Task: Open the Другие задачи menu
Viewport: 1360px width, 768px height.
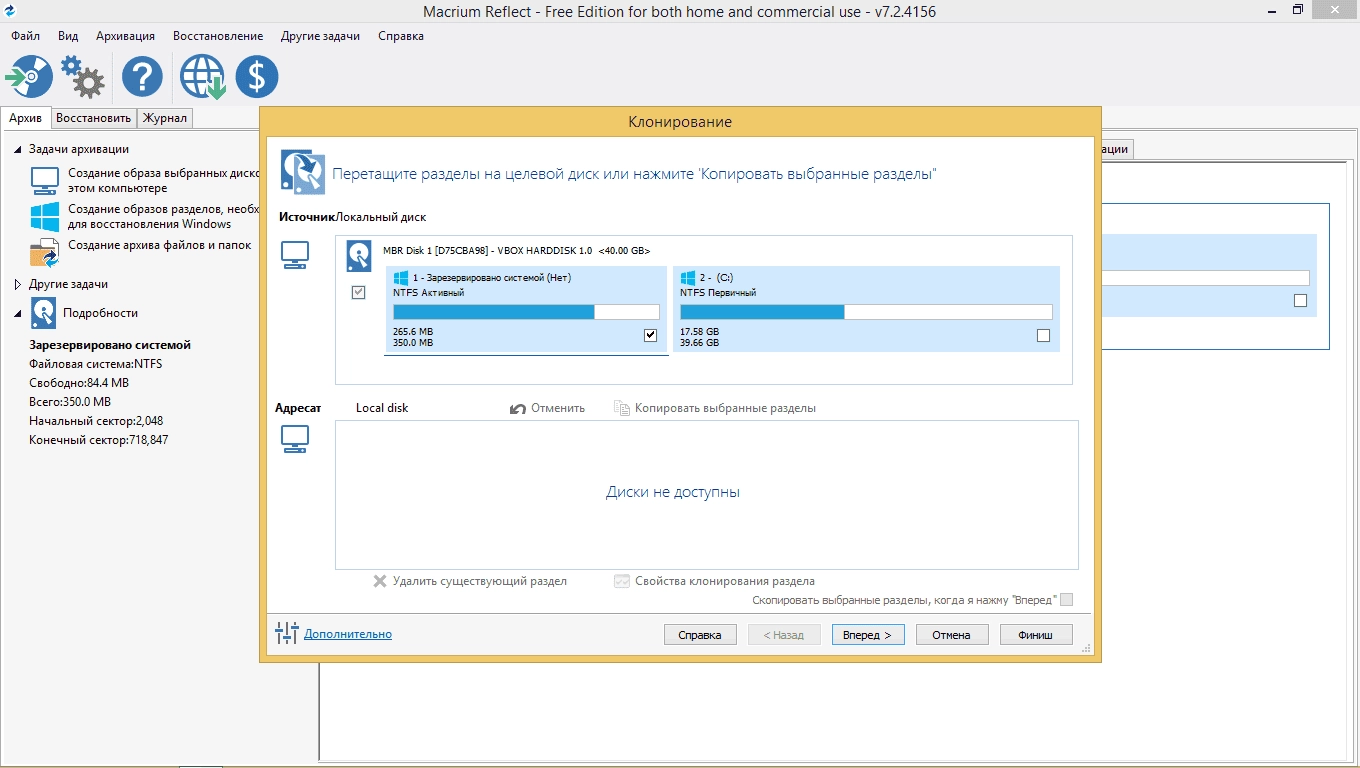Action: pyautogui.click(x=320, y=36)
